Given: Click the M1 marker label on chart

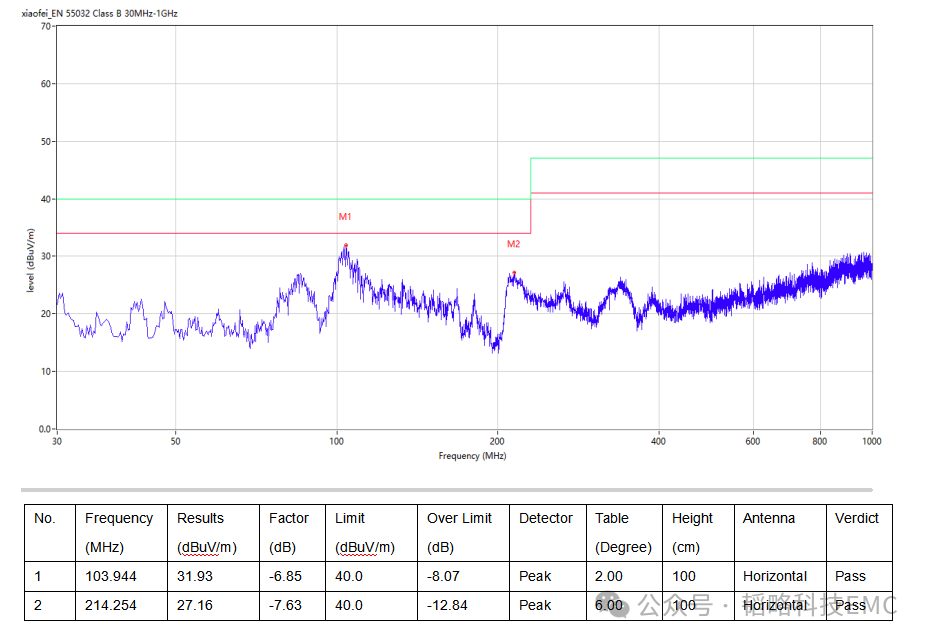Looking at the screenshot, I should pos(345,217).
